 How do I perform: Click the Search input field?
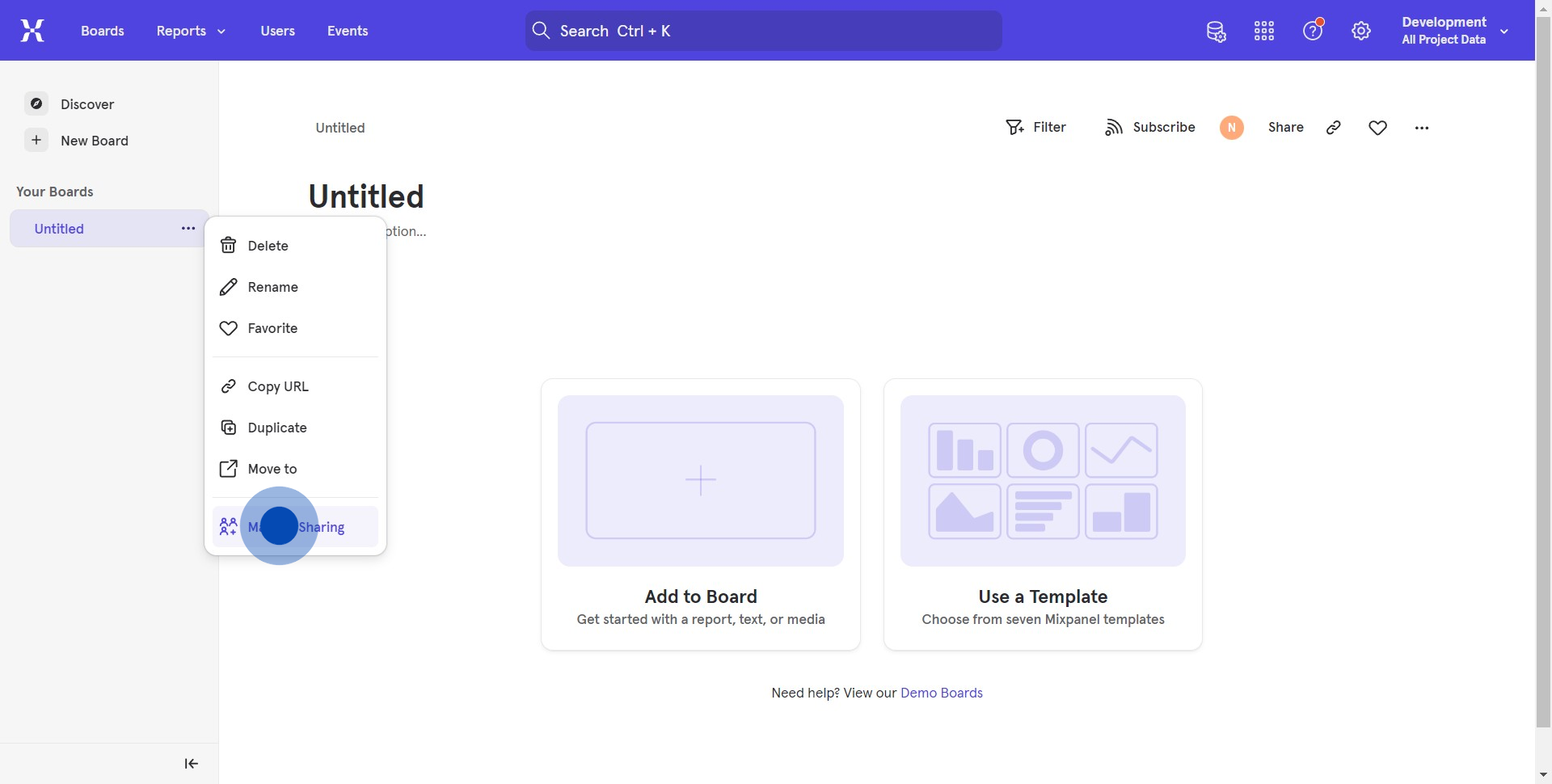point(764,31)
